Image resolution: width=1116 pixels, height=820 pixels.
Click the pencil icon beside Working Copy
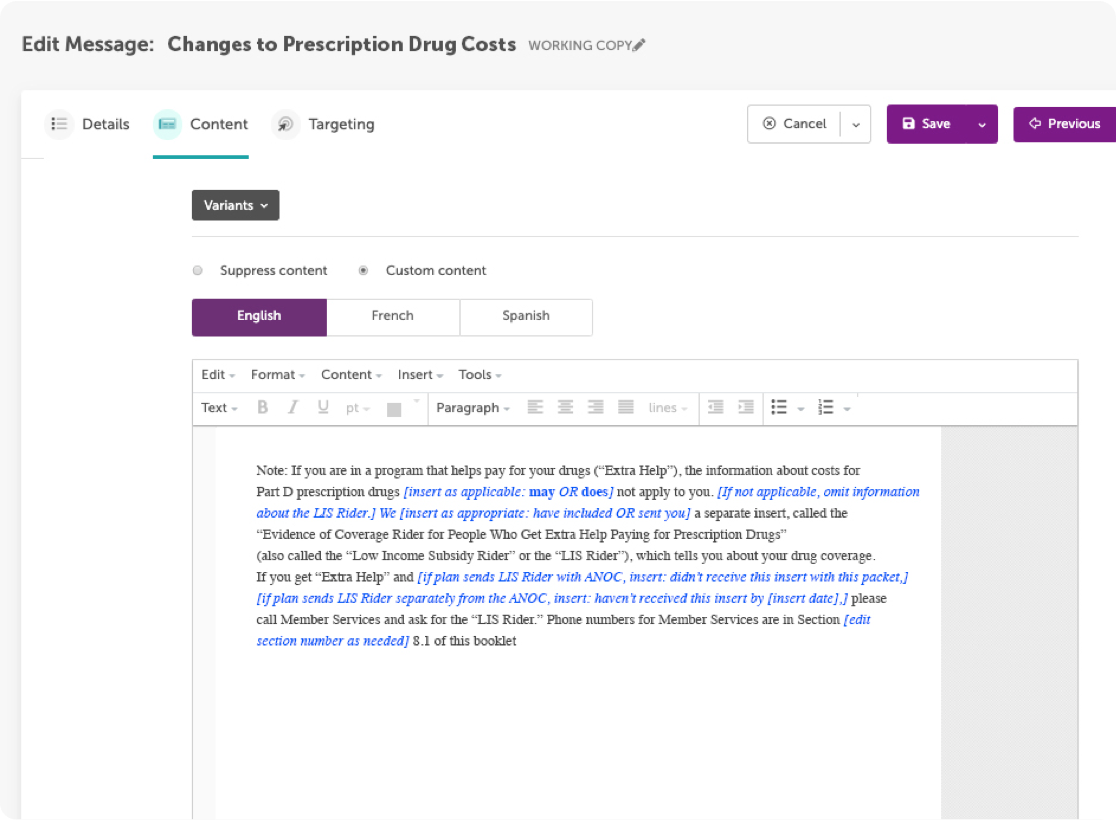[640, 45]
